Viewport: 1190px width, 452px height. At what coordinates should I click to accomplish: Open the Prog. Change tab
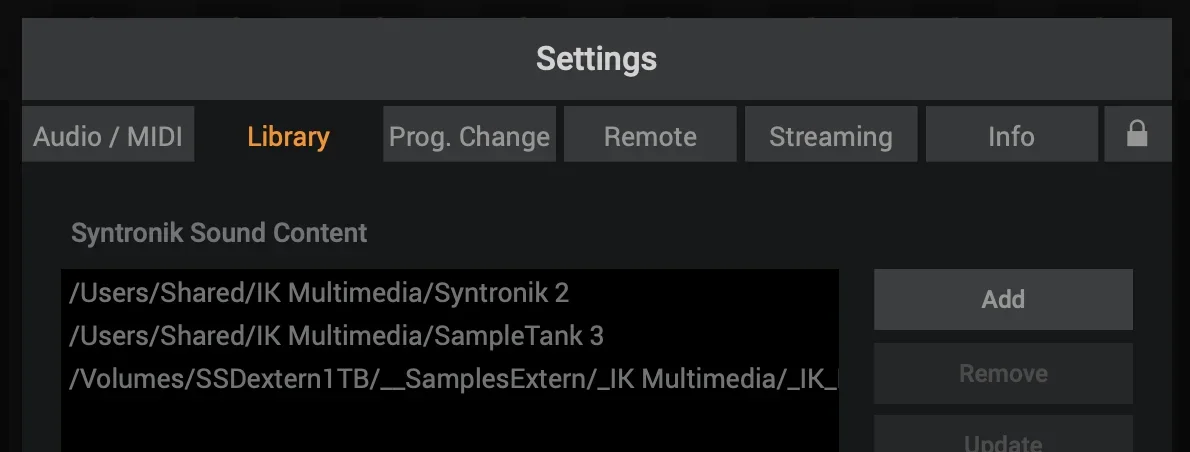pyautogui.click(x=469, y=136)
